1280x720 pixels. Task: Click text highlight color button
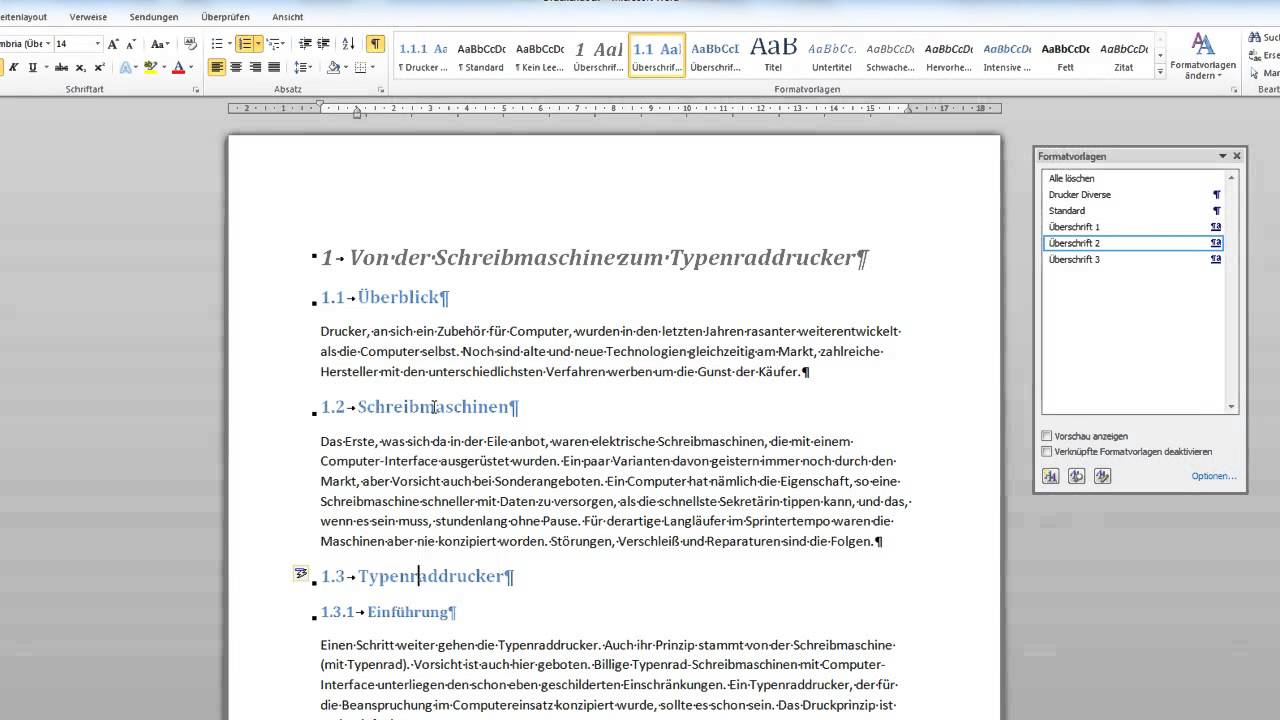click(x=150, y=68)
